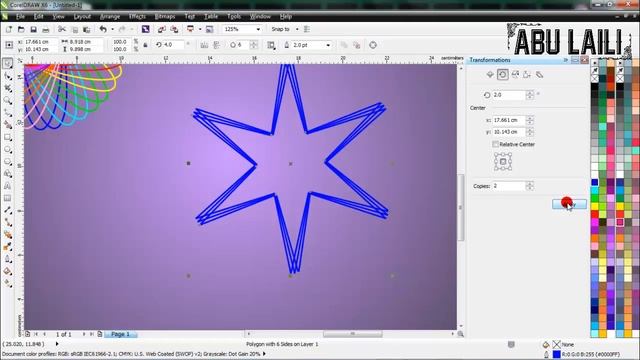Select the Shape tool in the toolbox
The width and height of the screenshot is (640, 360).
coord(8,76)
